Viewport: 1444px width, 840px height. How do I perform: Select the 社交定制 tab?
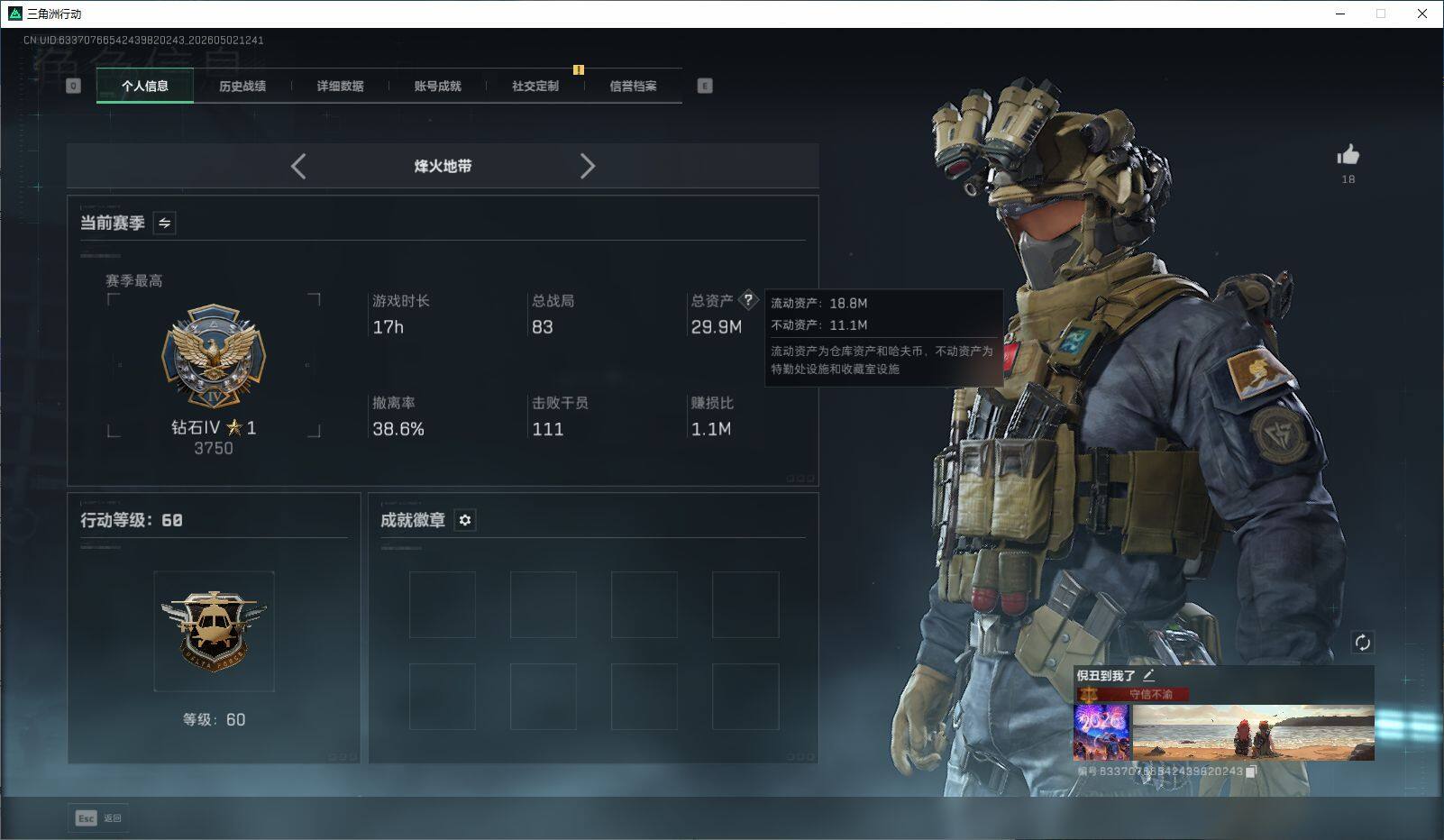point(535,87)
